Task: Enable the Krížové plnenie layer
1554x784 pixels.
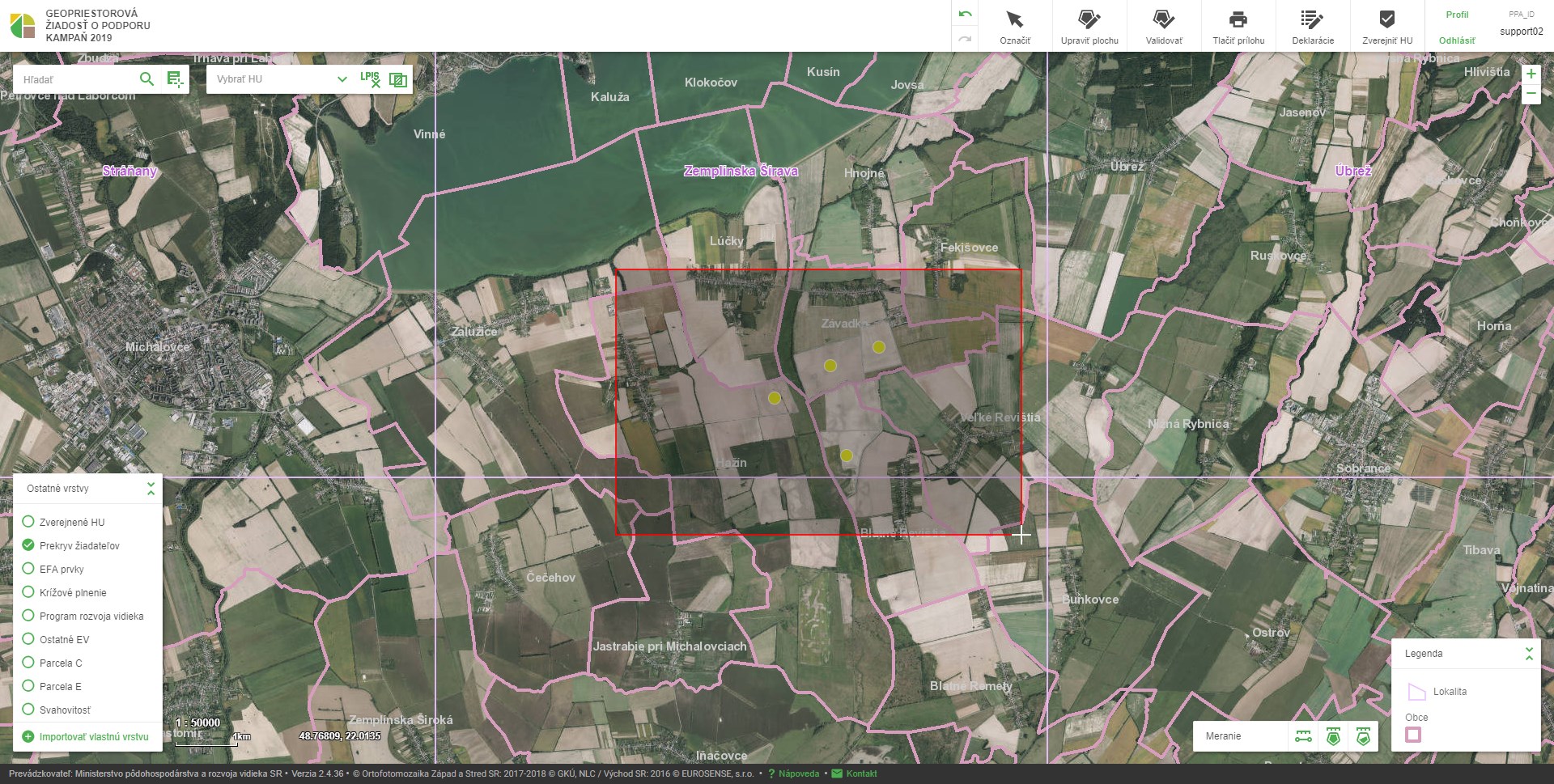Action: [28, 592]
